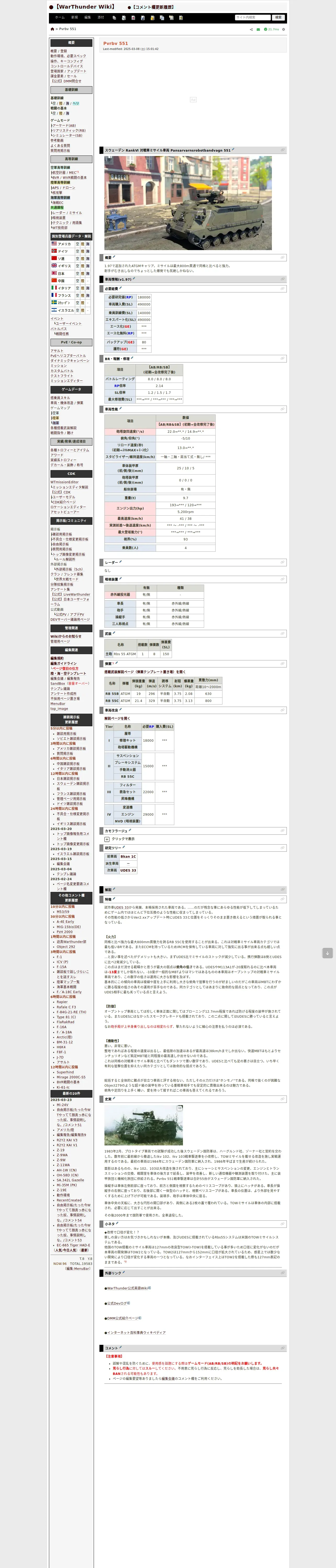The width and height of the screenshot is (336, 1568).
Task: Click the share icon beside the page timer
Action: click(x=251, y=29)
